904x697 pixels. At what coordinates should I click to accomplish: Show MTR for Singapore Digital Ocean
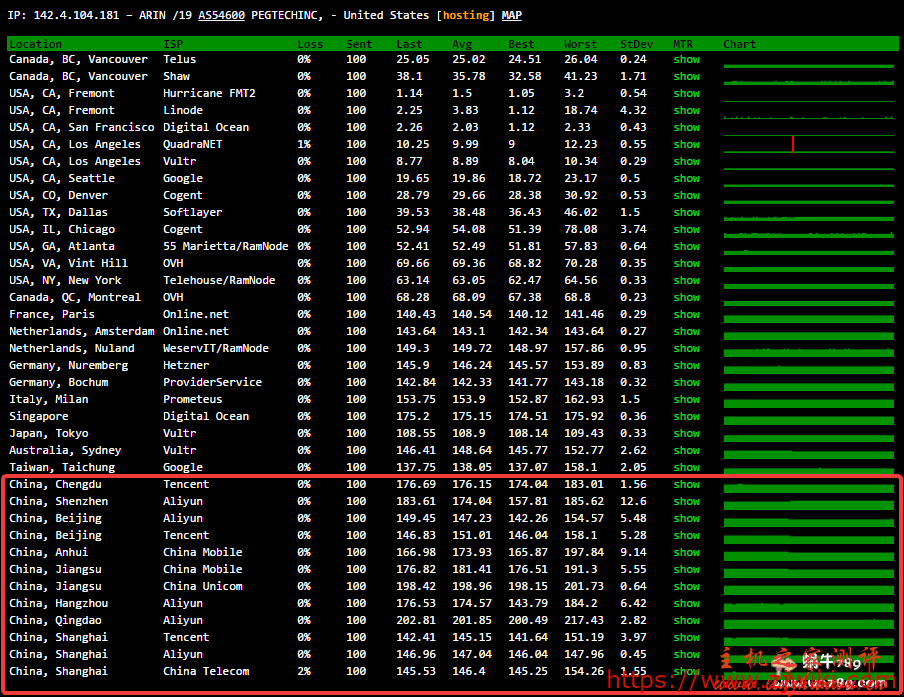(x=686, y=417)
